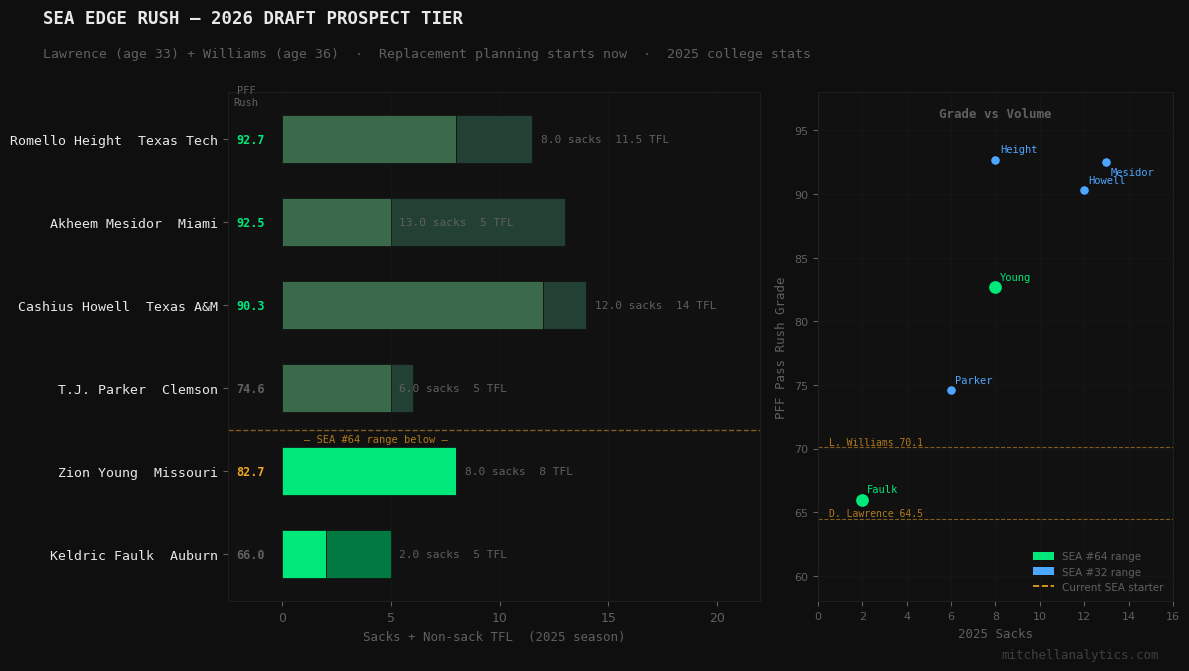Image resolution: width=1189 pixels, height=671 pixels.
Task: Click the D. Lawrence 64.5 reference line label
Action: (x=877, y=513)
